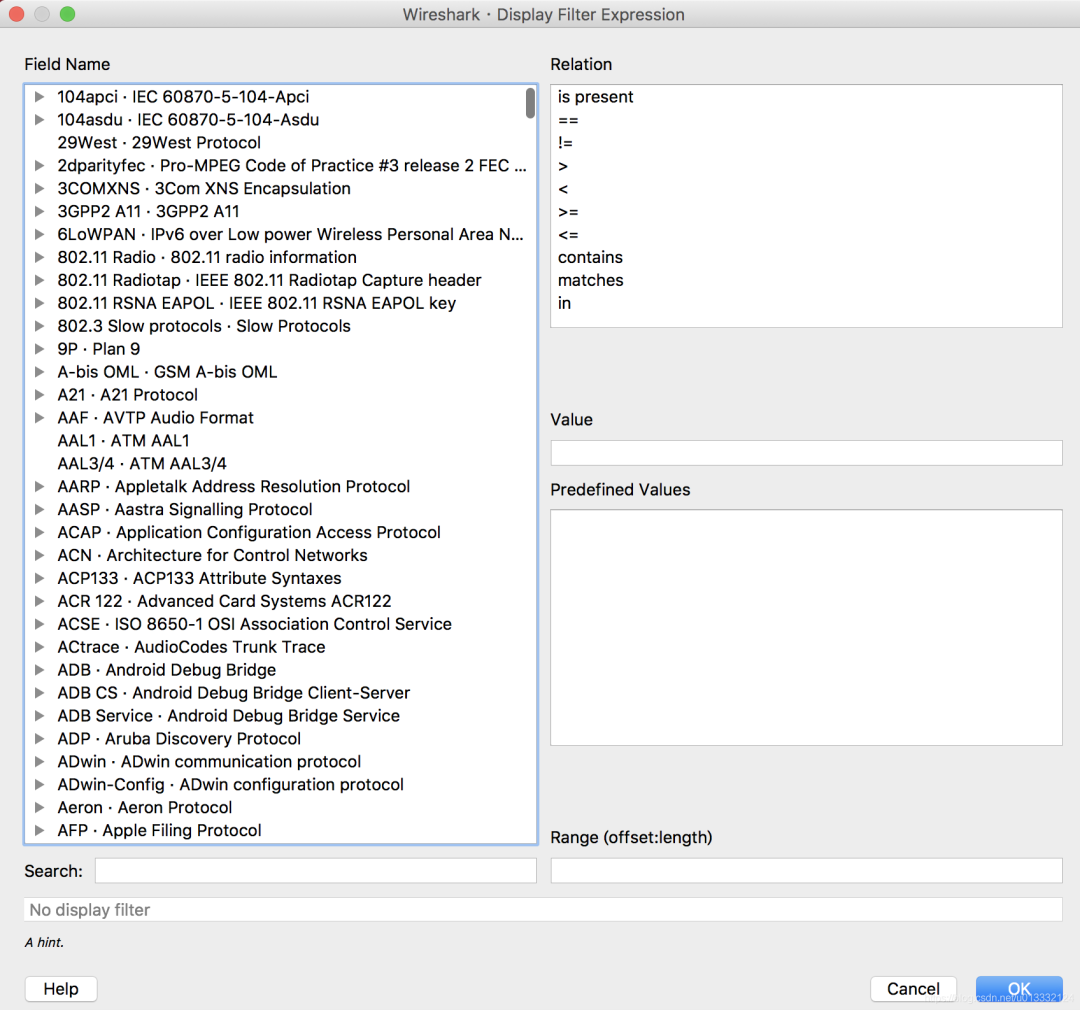Expand 802.11 Radiotap capture header fields
Screen dimensions: 1080x1010
coord(39,280)
